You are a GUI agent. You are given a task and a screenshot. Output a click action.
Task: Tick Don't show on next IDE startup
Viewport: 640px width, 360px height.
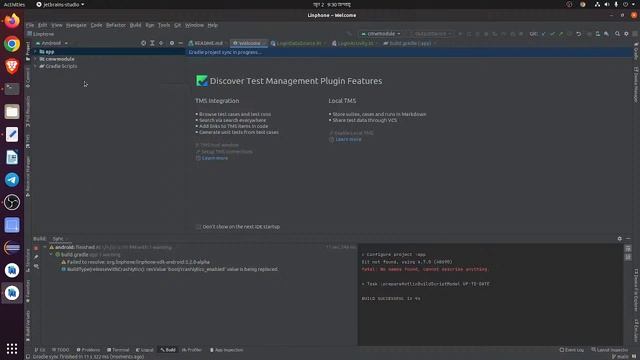coord(198,227)
